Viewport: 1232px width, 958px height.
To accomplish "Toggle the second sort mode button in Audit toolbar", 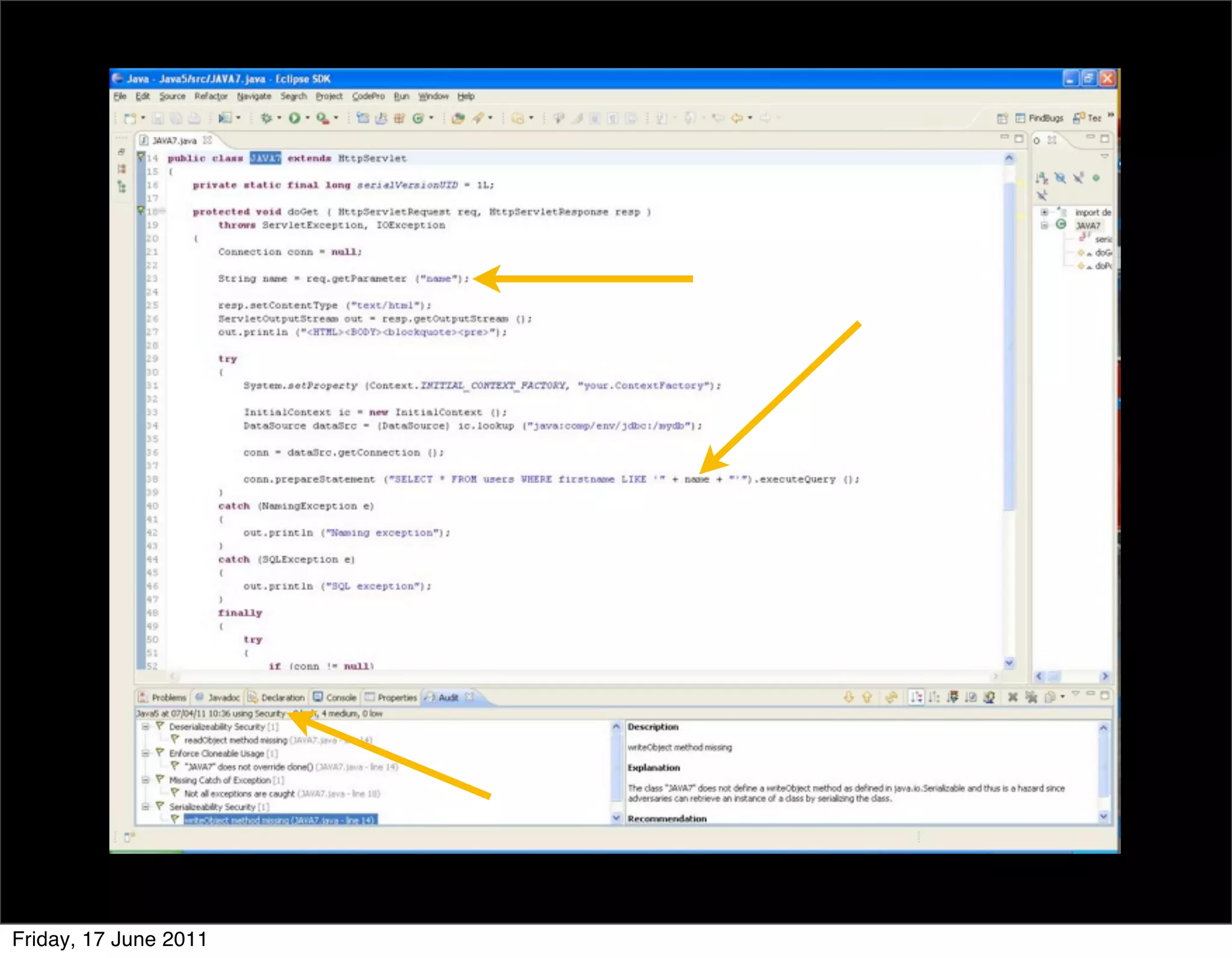I will tap(934, 697).
